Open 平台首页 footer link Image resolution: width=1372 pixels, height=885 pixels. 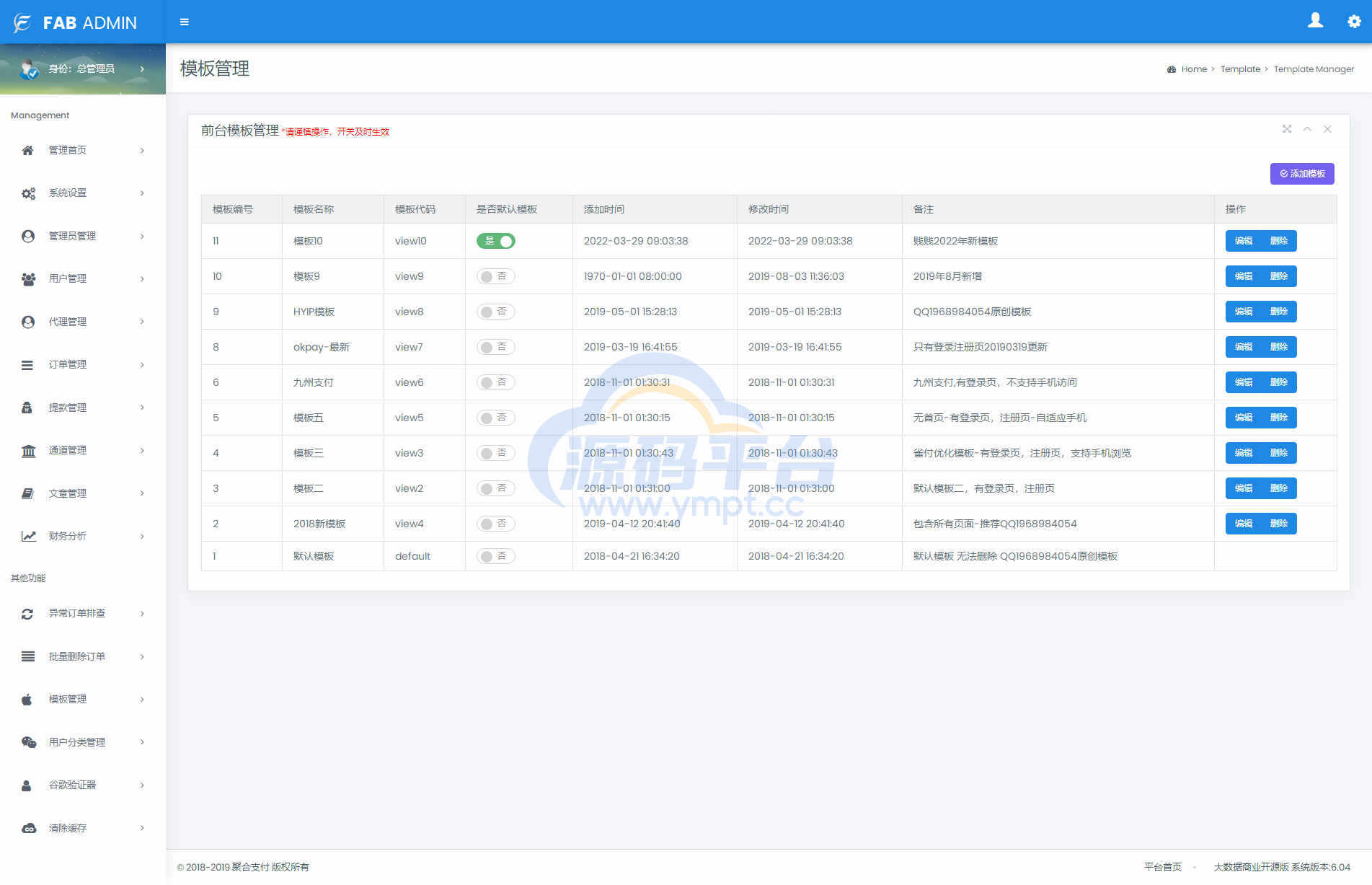click(1163, 867)
